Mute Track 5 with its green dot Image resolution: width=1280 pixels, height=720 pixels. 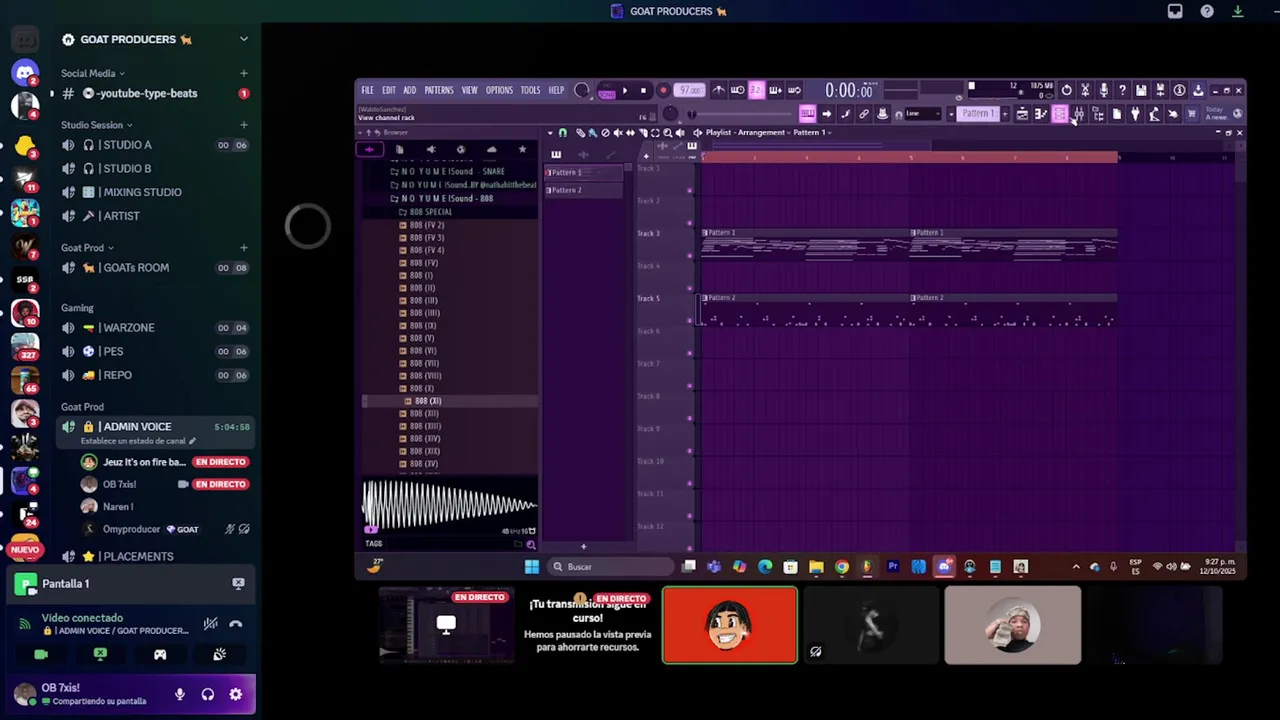point(690,320)
